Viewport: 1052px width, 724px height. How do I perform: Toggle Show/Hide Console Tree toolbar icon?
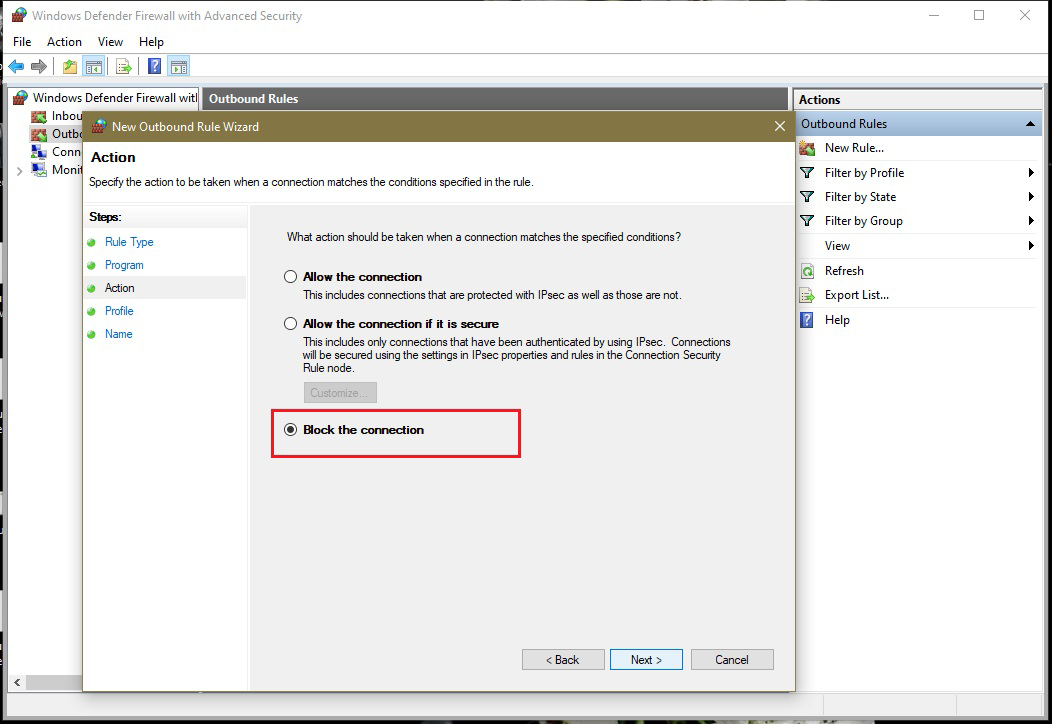click(x=94, y=66)
